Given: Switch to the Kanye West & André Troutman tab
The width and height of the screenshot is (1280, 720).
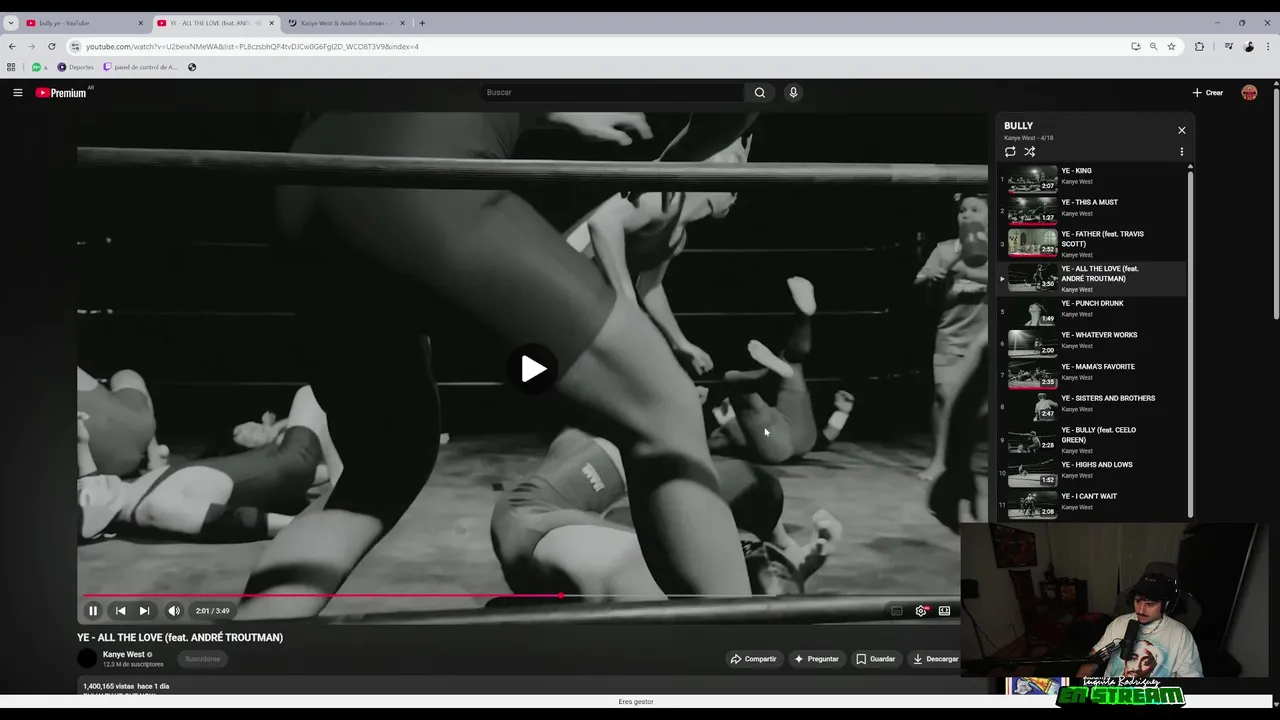Looking at the screenshot, I should click(346, 23).
